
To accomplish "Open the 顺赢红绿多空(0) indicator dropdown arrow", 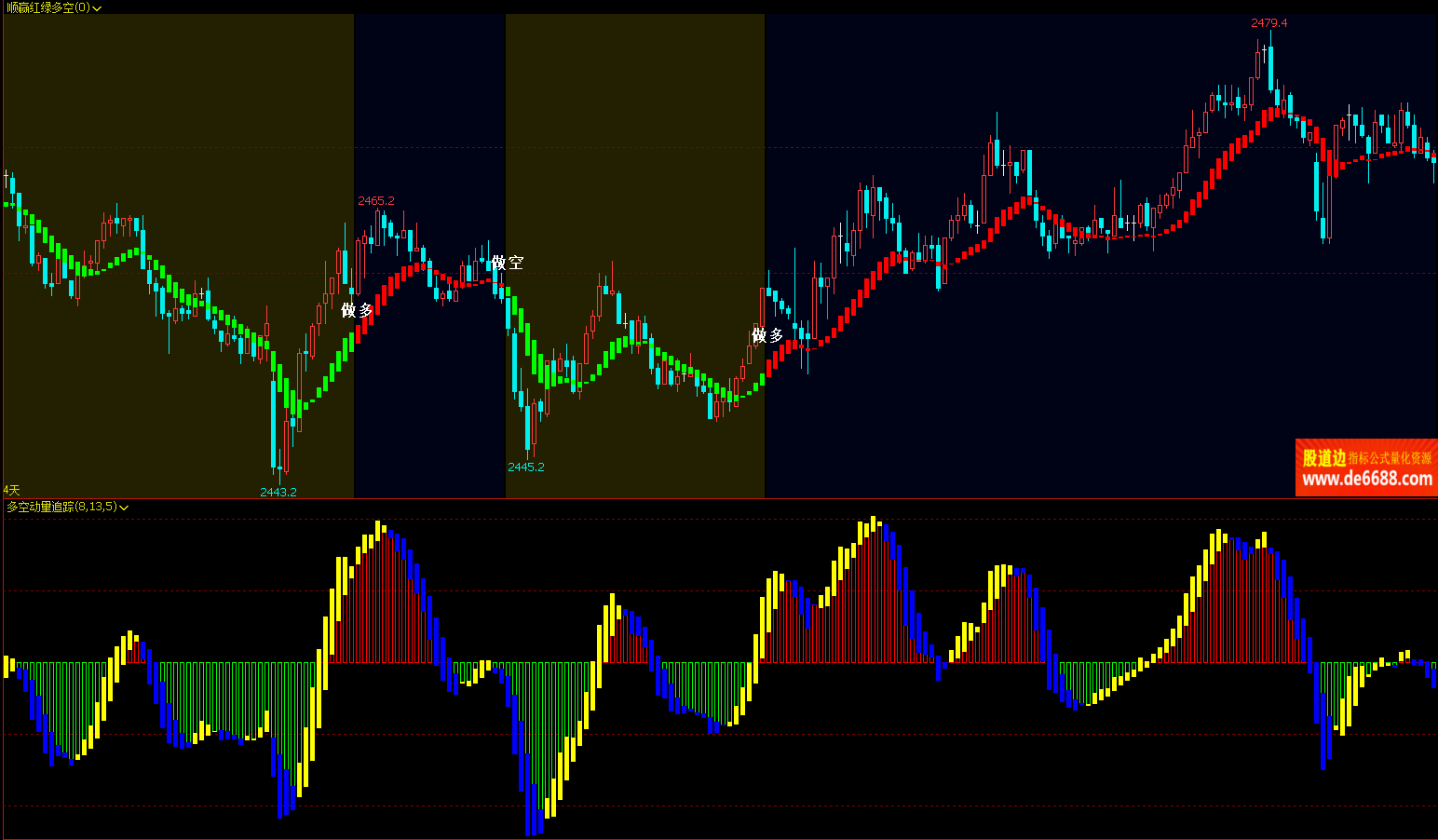I will tap(97, 8).
